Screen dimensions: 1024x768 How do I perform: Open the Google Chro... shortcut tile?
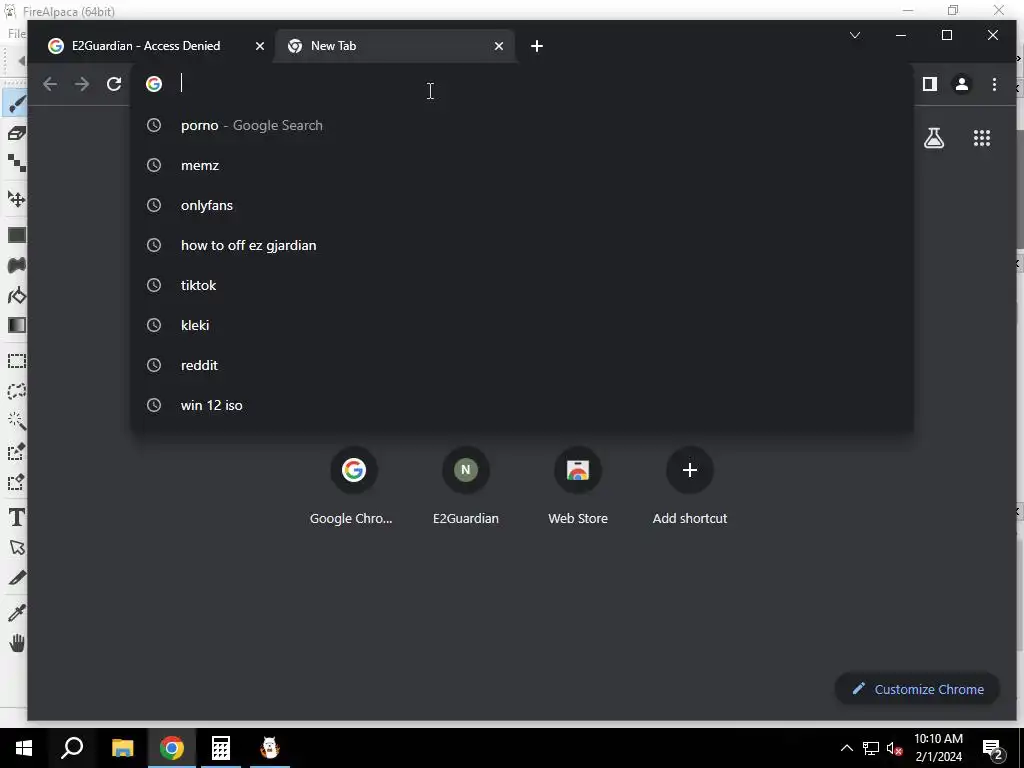click(x=353, y=485)
